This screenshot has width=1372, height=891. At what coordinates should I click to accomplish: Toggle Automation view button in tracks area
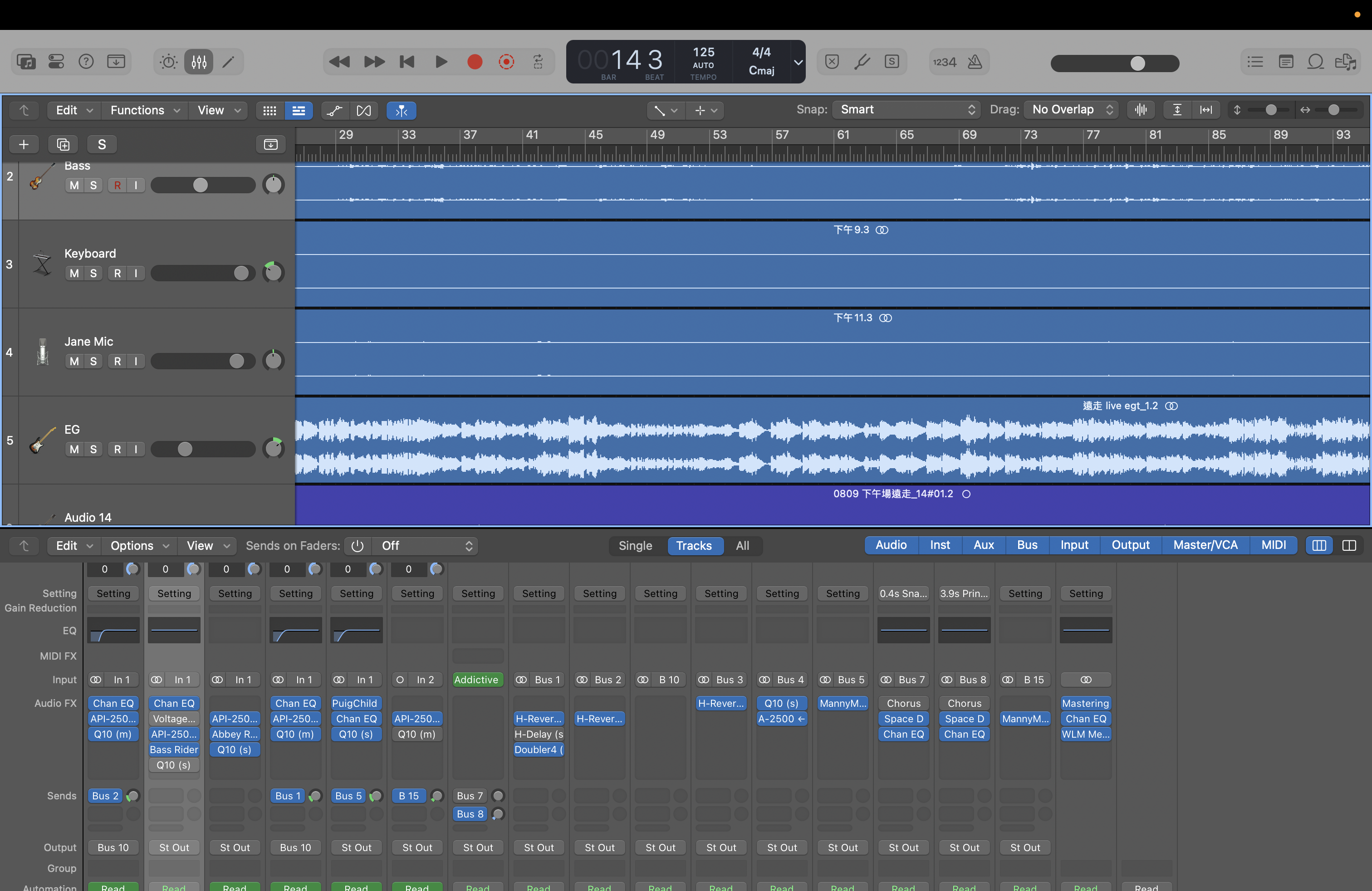pos(334,110)
